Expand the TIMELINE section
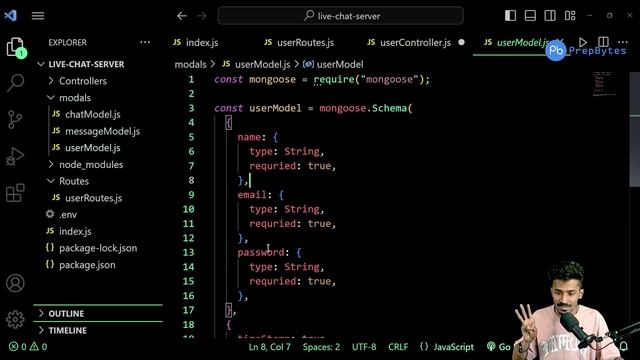The image size is (640, 360). click(x=67, y=331)
